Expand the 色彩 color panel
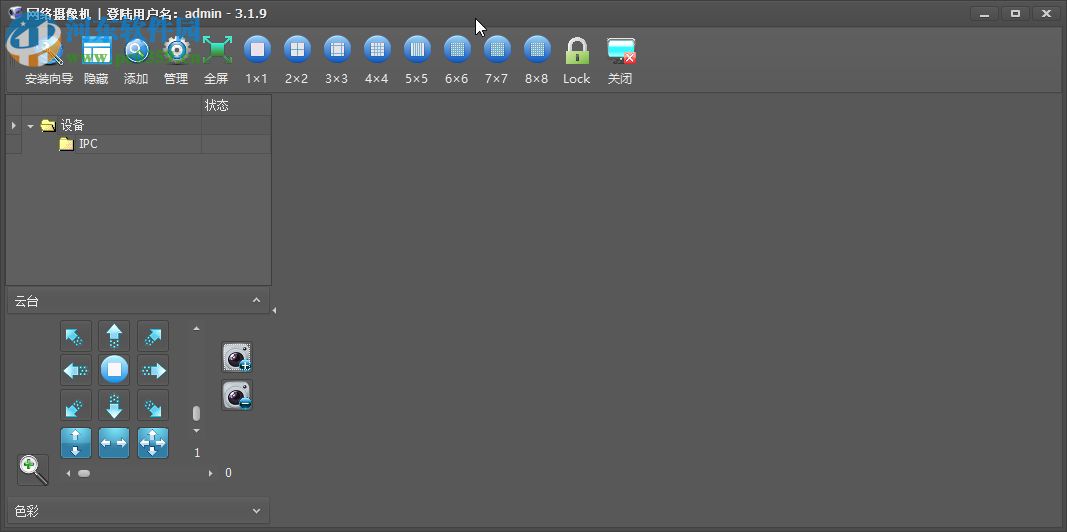 tap(257, 510)
